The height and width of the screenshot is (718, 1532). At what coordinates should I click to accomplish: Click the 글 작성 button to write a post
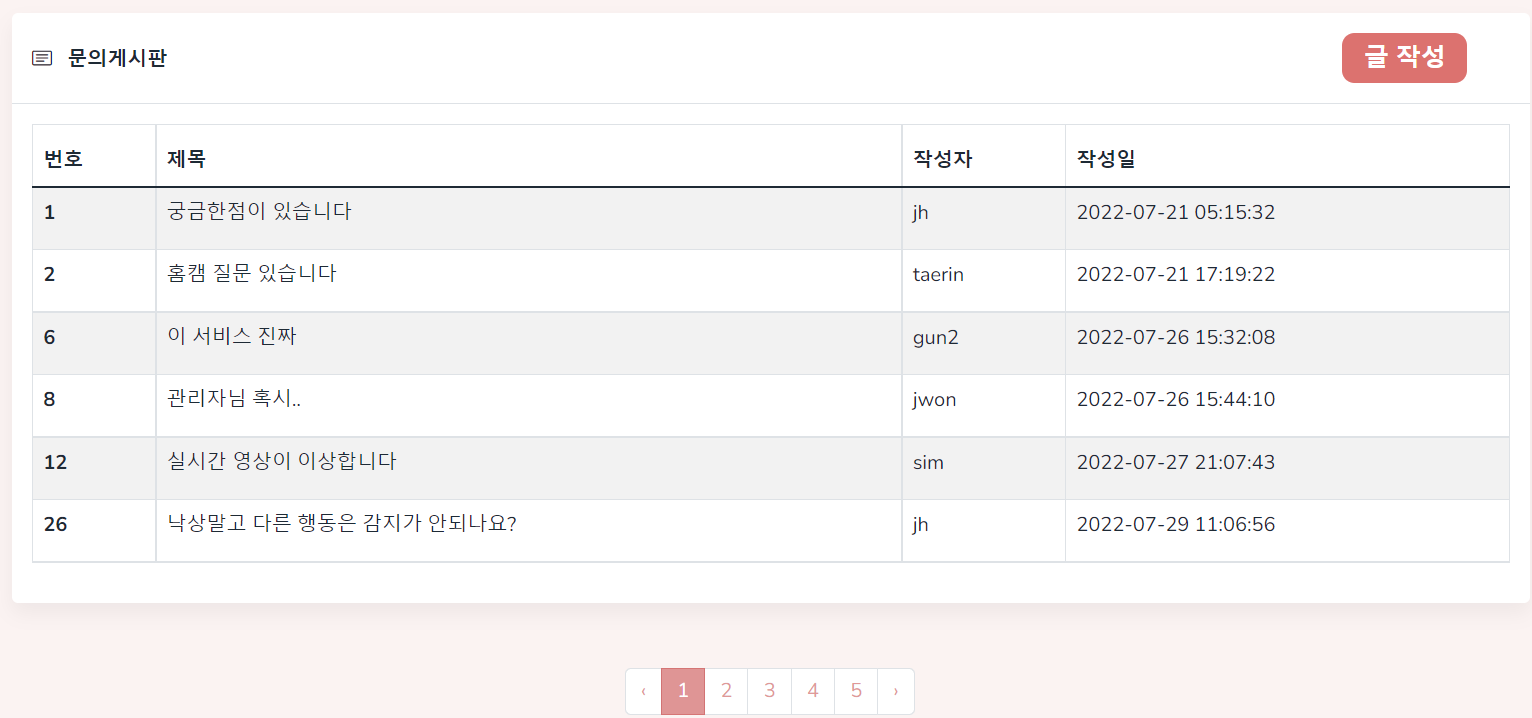[1404, 57]
